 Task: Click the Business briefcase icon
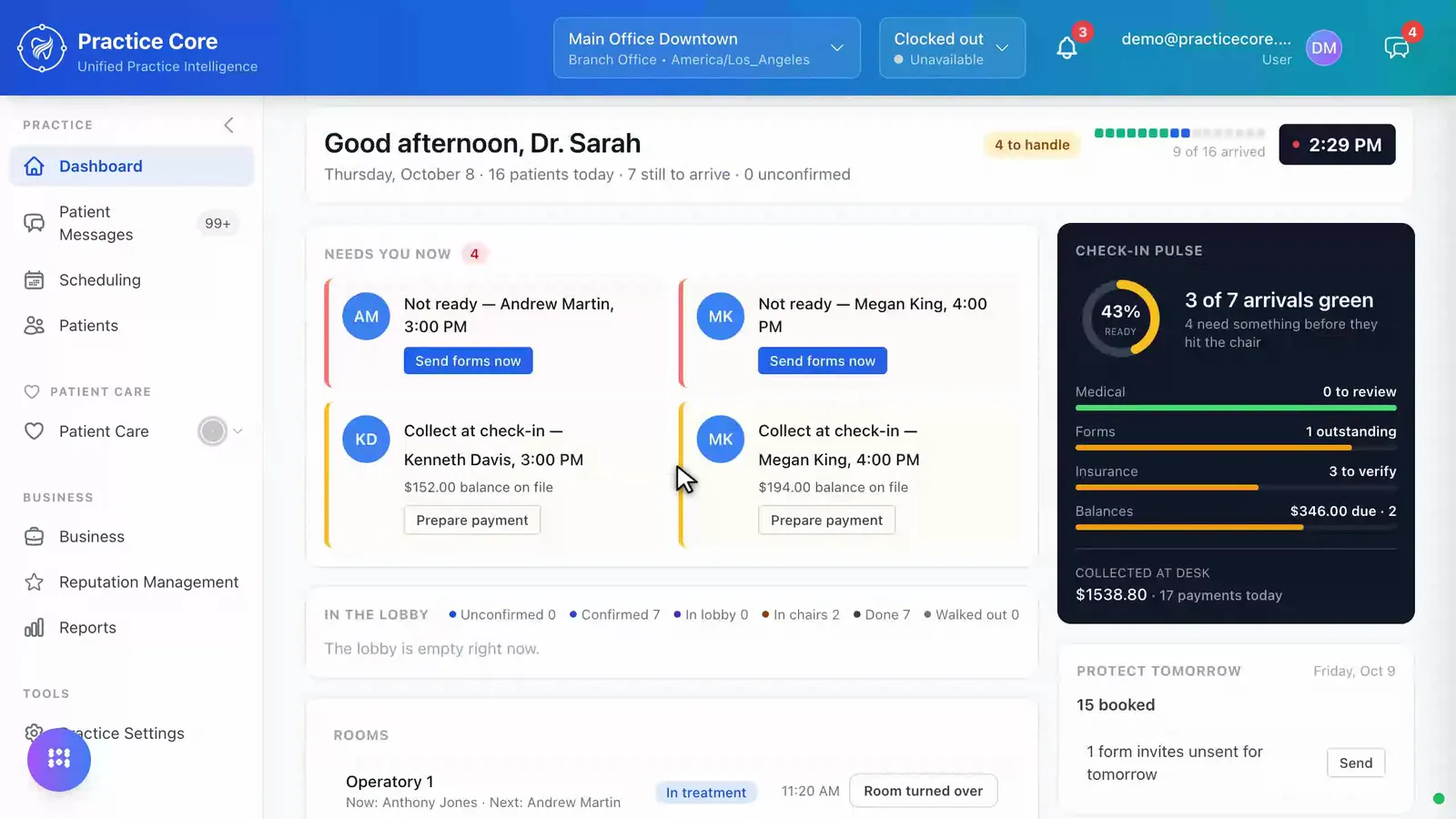35,537
